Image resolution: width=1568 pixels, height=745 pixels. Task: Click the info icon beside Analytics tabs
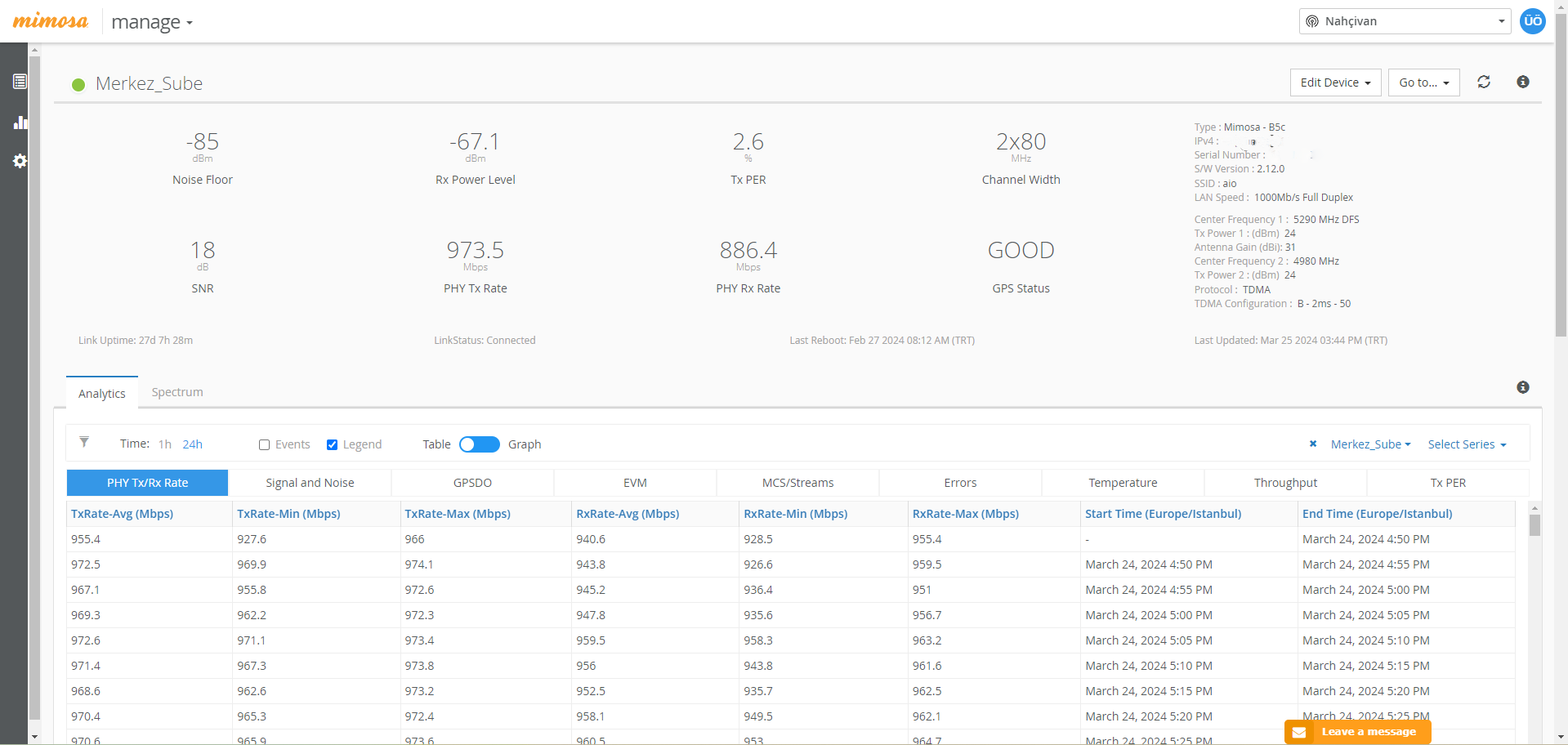(1522, 387)
